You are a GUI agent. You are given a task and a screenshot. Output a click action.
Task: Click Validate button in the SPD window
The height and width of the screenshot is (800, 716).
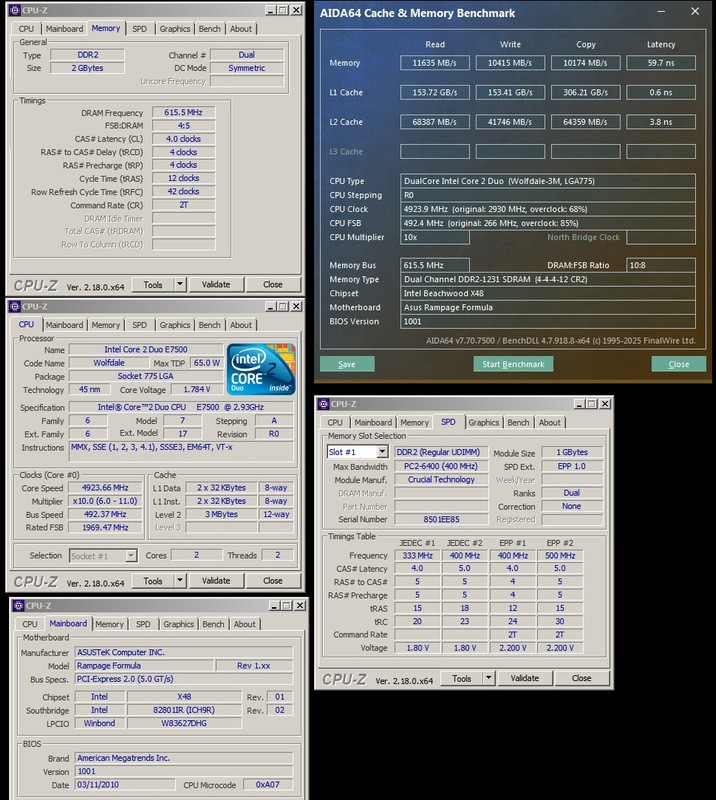pos(525,678)
